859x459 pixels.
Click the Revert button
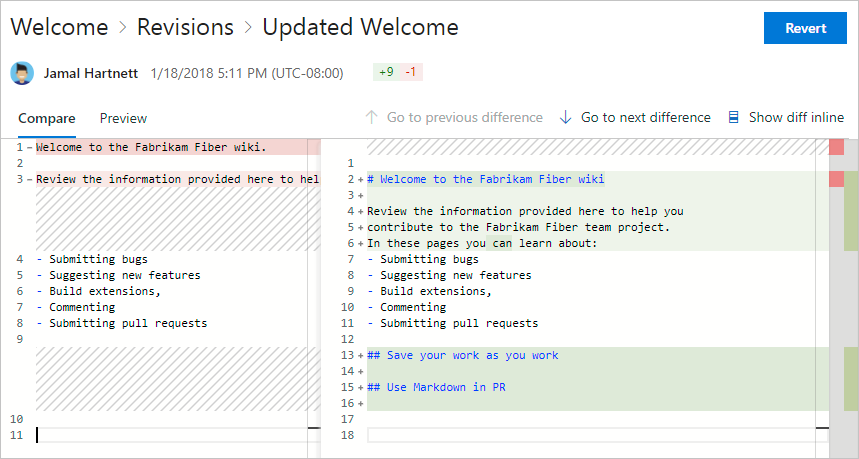pos(805,28)
